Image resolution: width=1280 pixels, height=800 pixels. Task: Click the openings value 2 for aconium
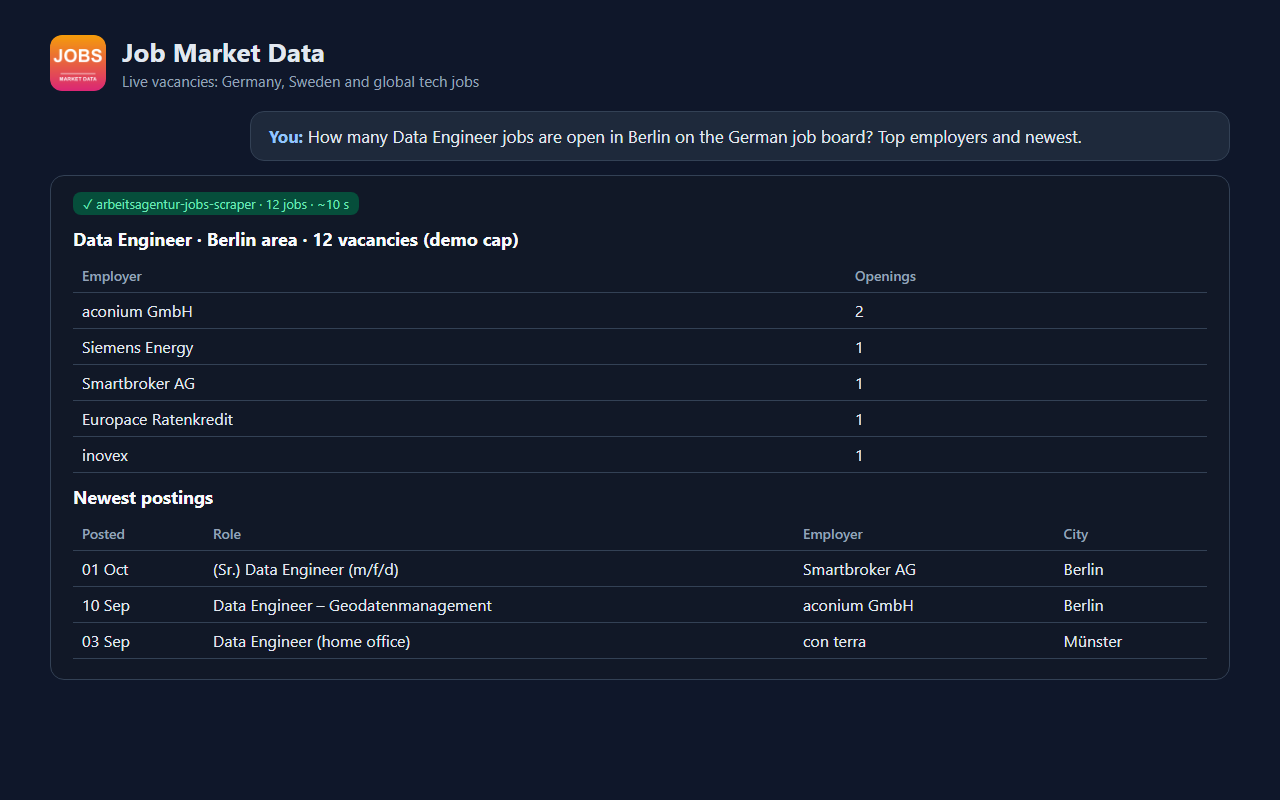tap(859, 311)
